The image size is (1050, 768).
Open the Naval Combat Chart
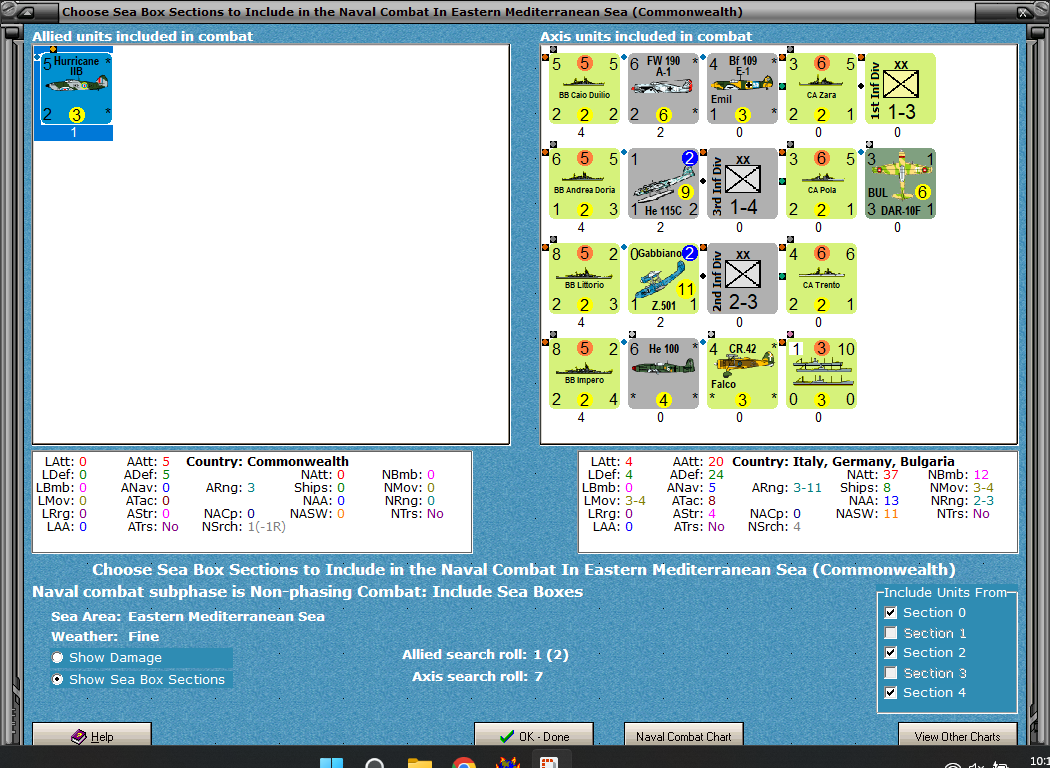click(x=684, y=735)
